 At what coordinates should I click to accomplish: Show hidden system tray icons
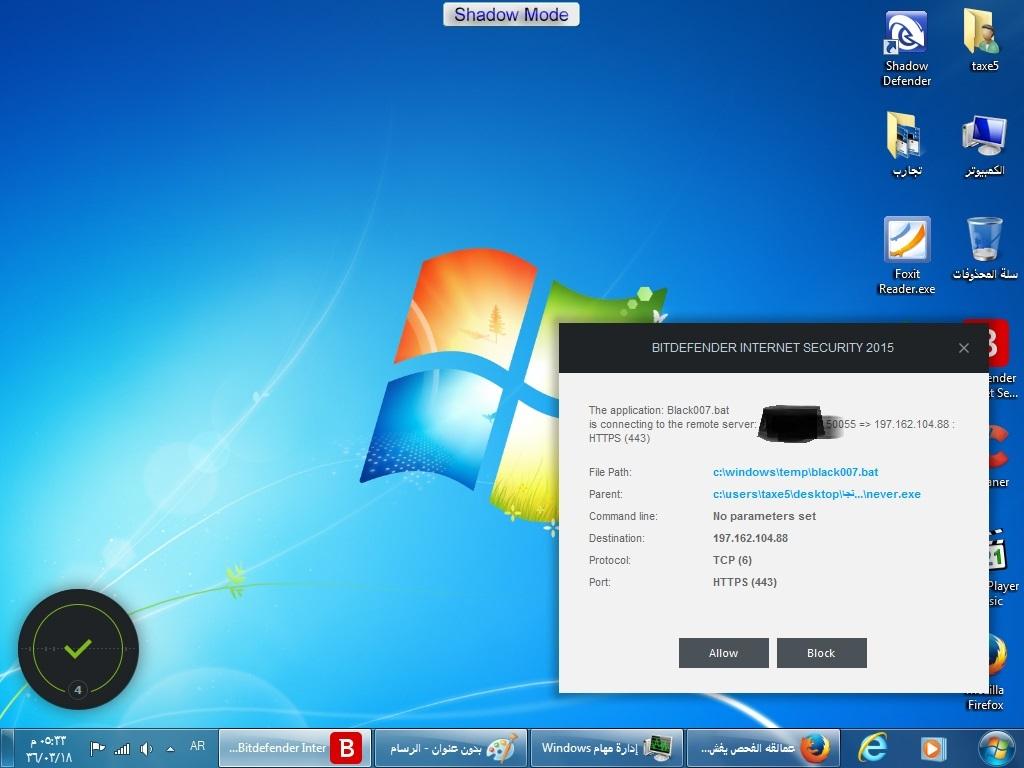click(x=170, y=749)
